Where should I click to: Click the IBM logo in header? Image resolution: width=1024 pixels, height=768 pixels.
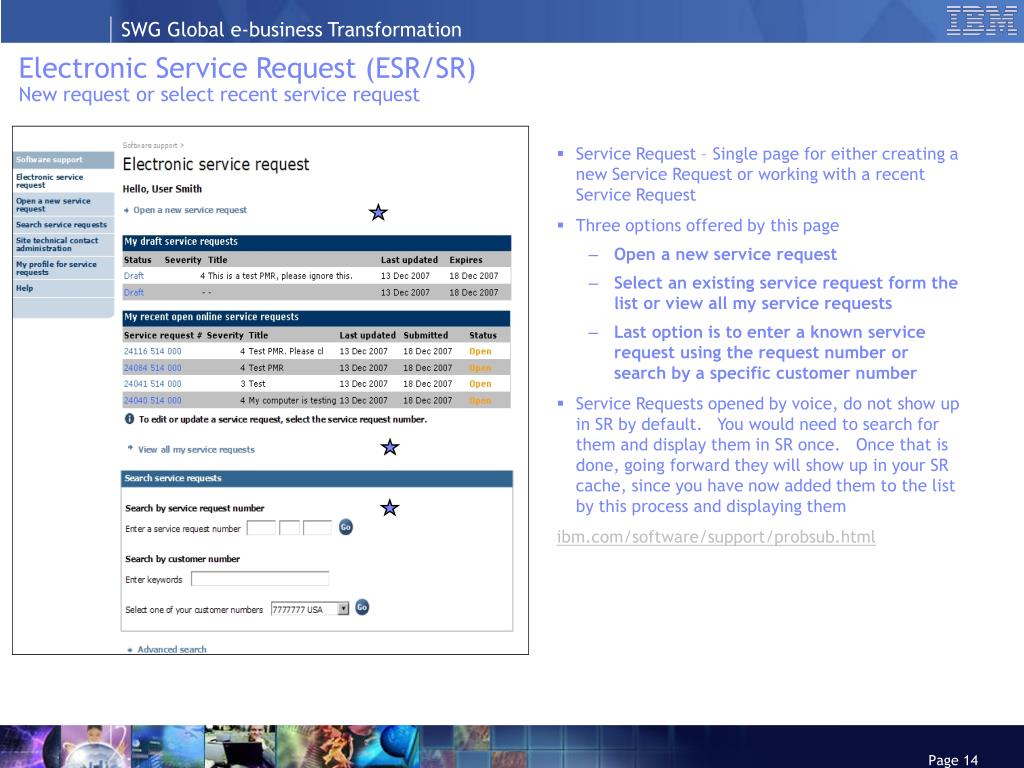tap(981, 21)
